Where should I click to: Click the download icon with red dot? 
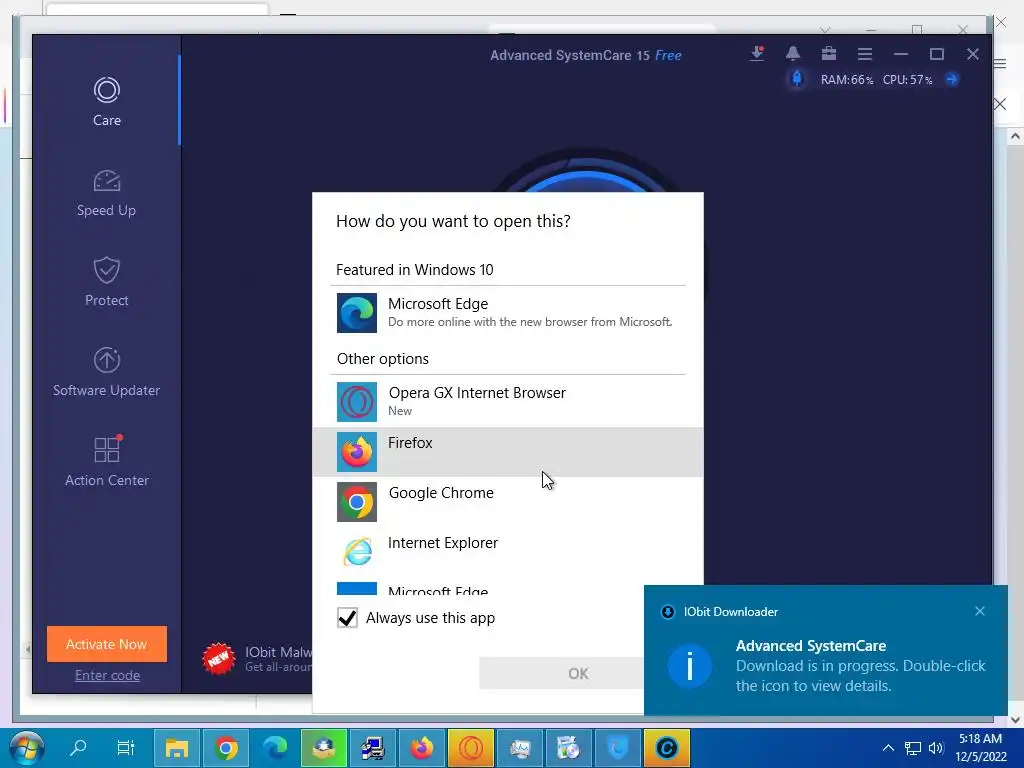758,54
